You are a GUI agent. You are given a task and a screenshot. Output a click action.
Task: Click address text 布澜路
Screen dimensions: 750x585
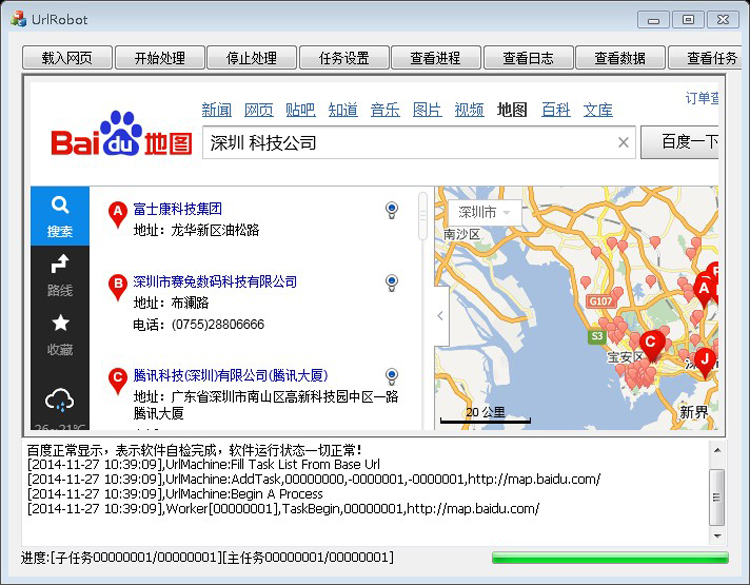tap(190, 303)
